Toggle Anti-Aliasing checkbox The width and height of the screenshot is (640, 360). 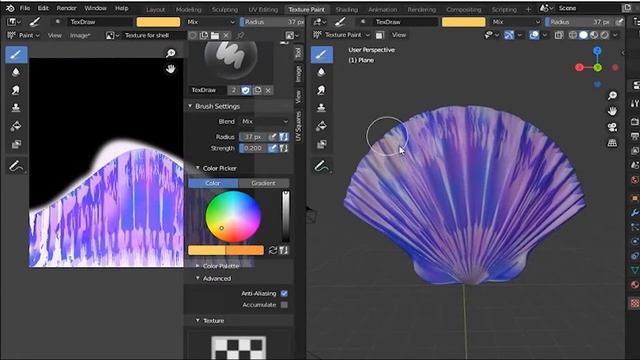pyautogui.click(x=284, y=293)
